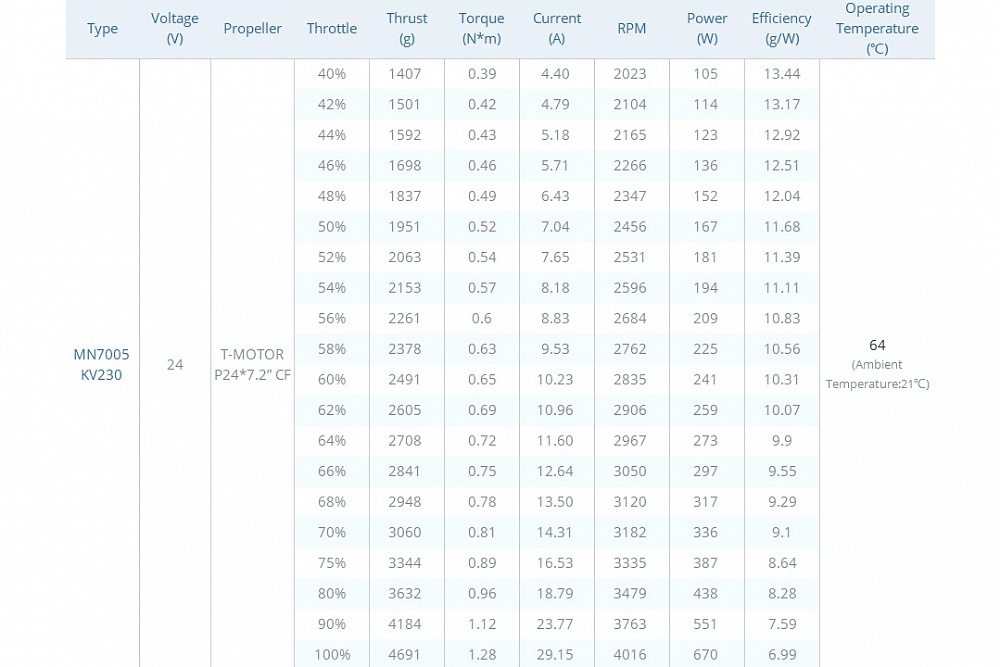Select the Torque (N*m) header cell

click(481, 28)
